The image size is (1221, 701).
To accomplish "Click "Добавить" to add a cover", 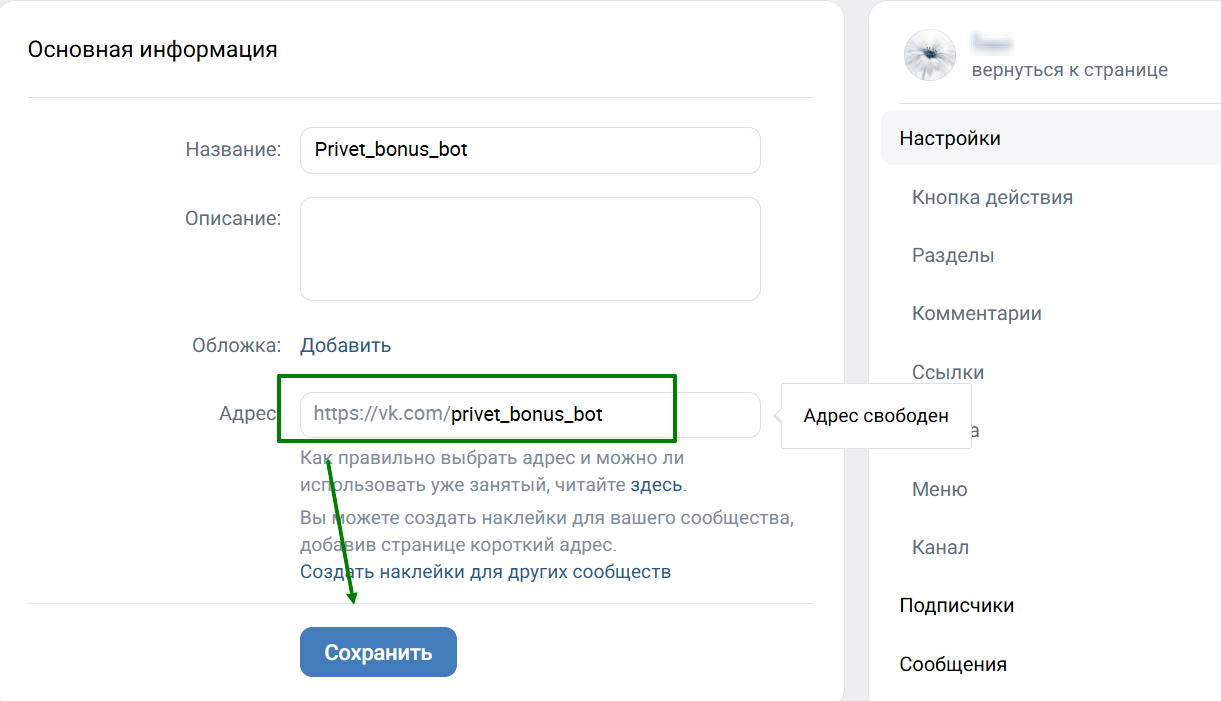I will pos(346,345).
